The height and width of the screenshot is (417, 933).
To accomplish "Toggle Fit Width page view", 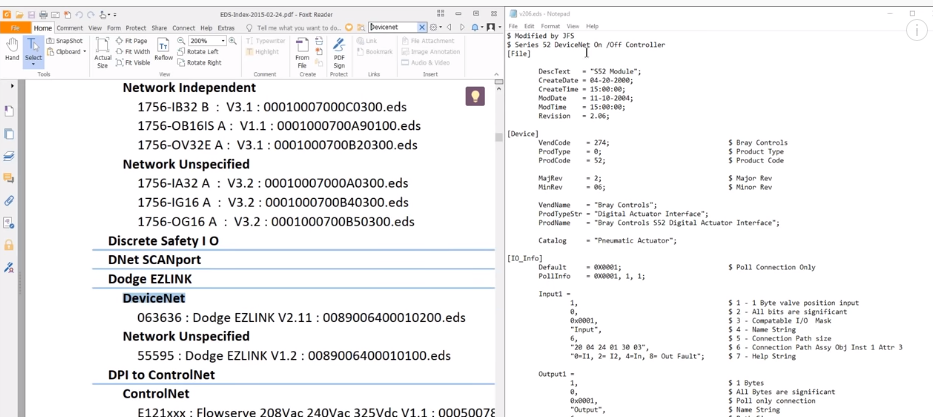I will pos(136,52).
